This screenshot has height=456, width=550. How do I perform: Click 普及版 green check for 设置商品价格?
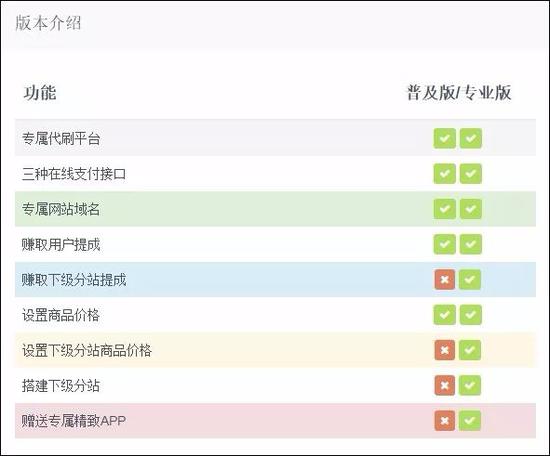click(x=444, y=315)
